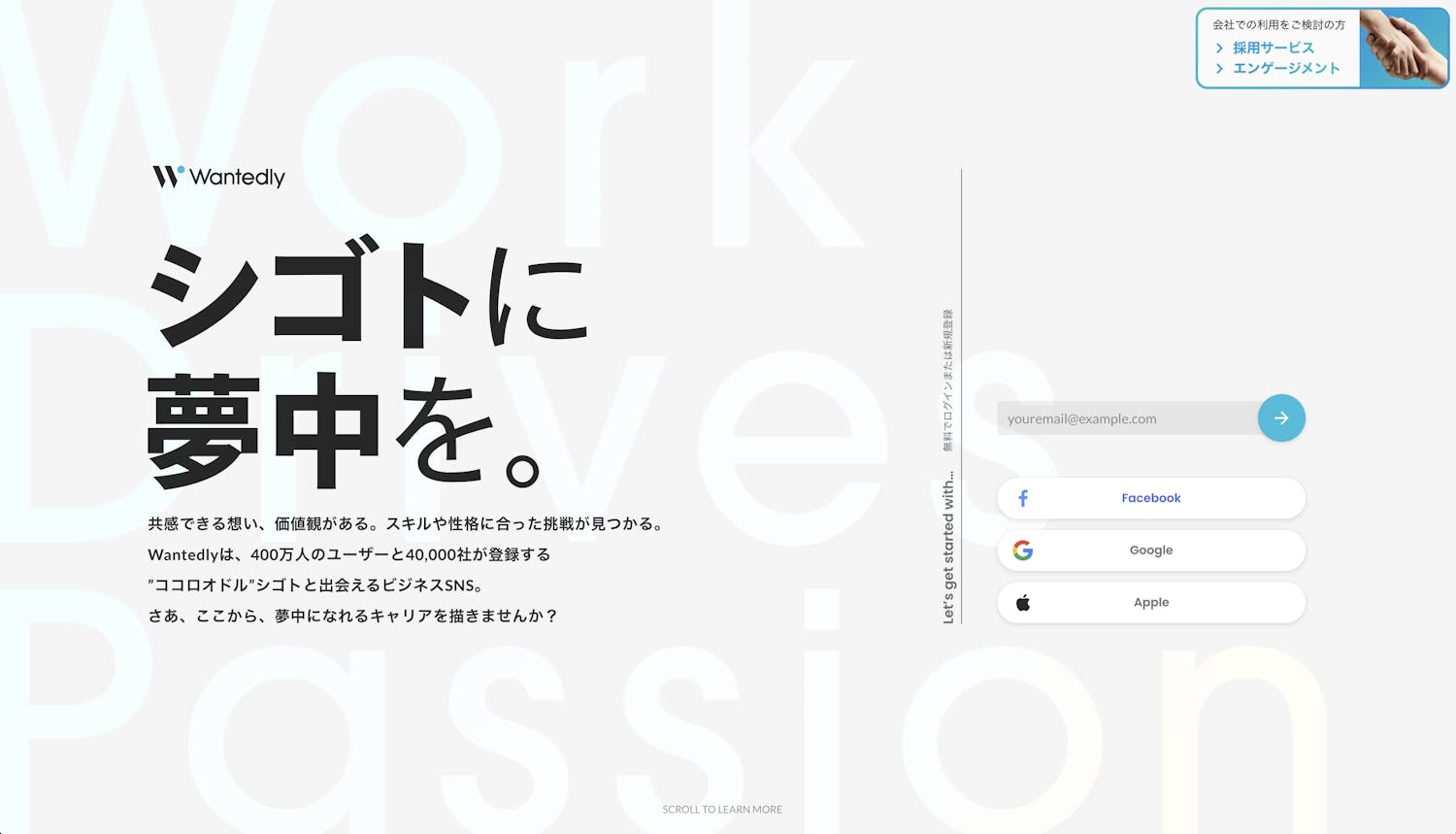Click chevron beside 採用サービス
Screen dimensions: 1456x834
(1219, 48)
